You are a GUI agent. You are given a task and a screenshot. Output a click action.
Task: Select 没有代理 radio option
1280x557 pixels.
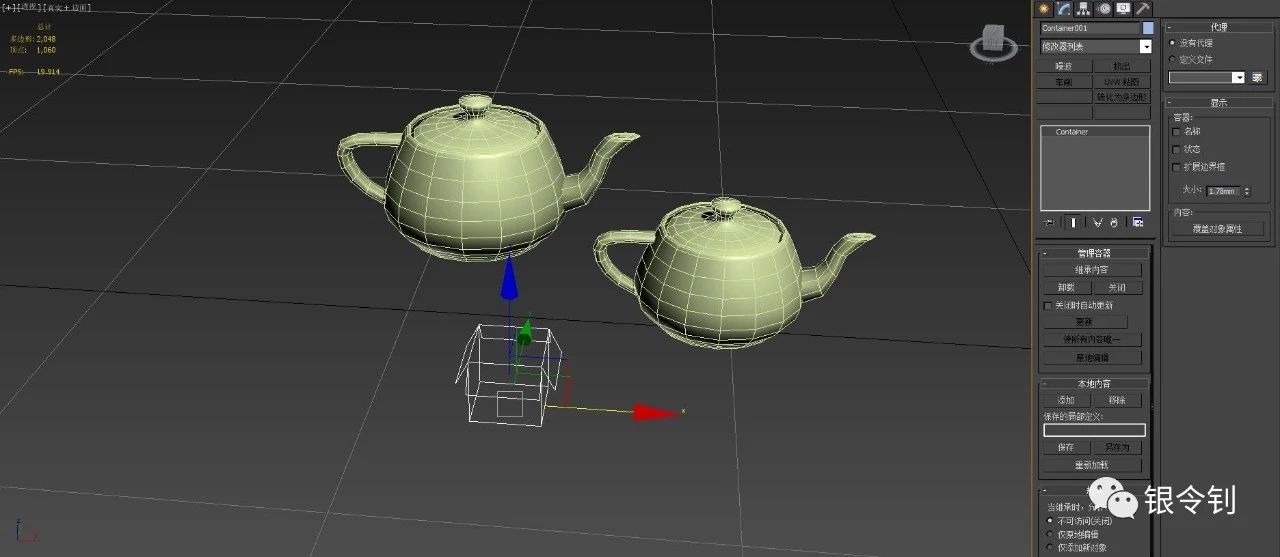click(1172, 43)
